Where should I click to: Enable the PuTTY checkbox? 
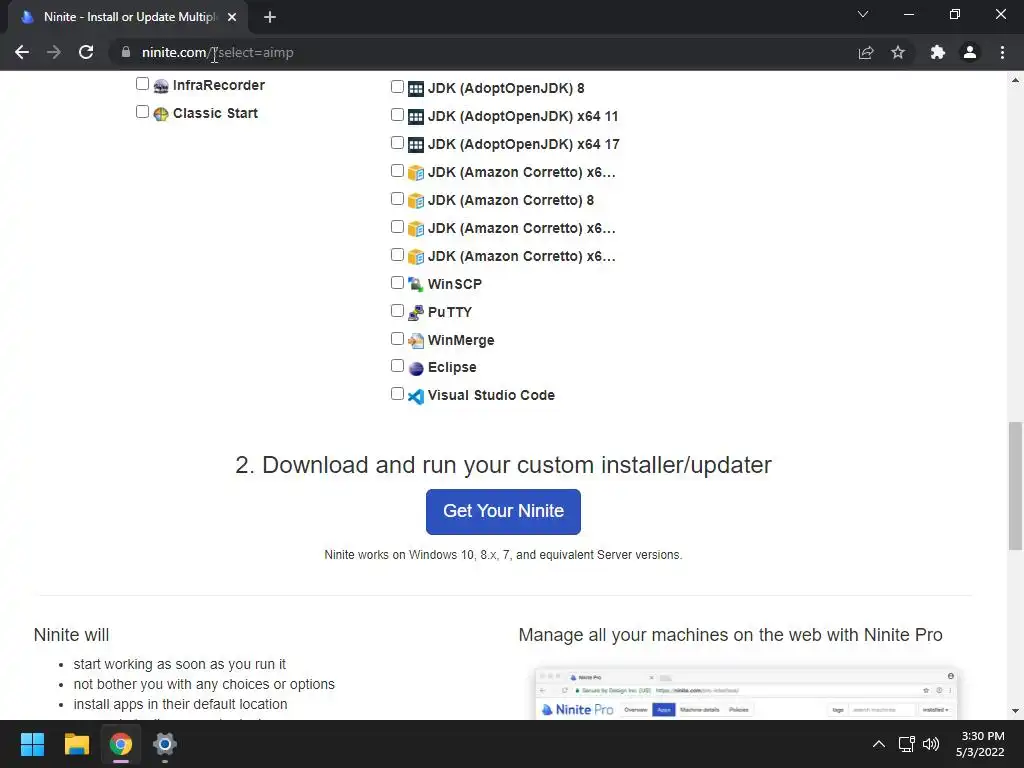coord(397,310)
